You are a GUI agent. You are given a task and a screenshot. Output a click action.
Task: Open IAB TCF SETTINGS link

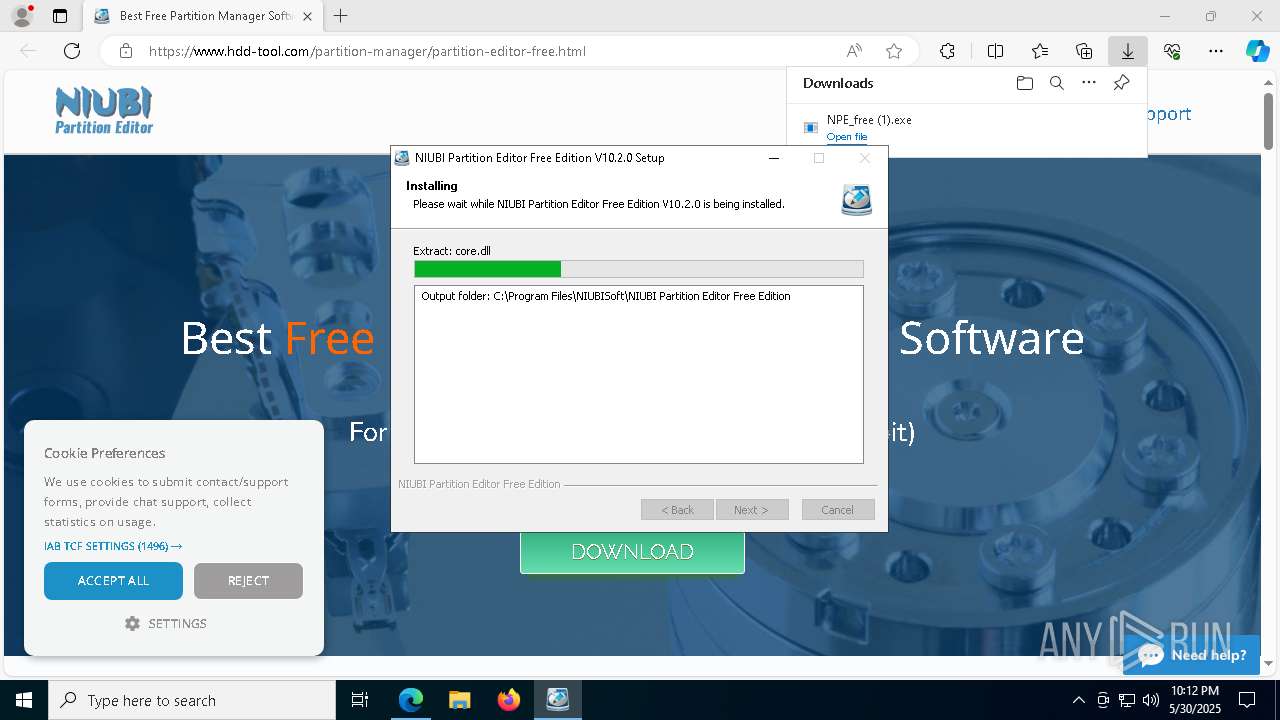click(x=113, y=546)
